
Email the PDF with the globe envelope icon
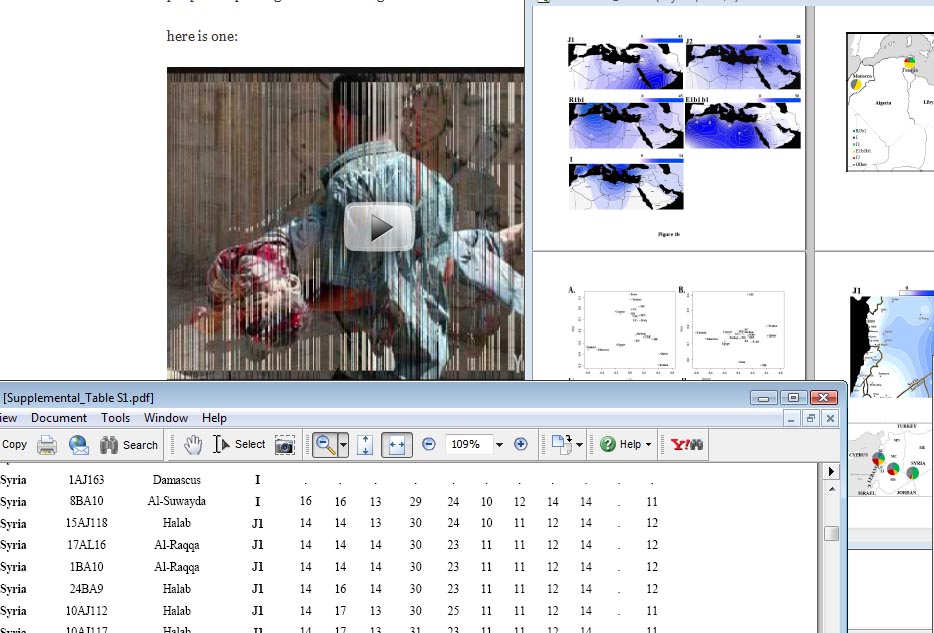pyautogui.click(x=79, y=445)
